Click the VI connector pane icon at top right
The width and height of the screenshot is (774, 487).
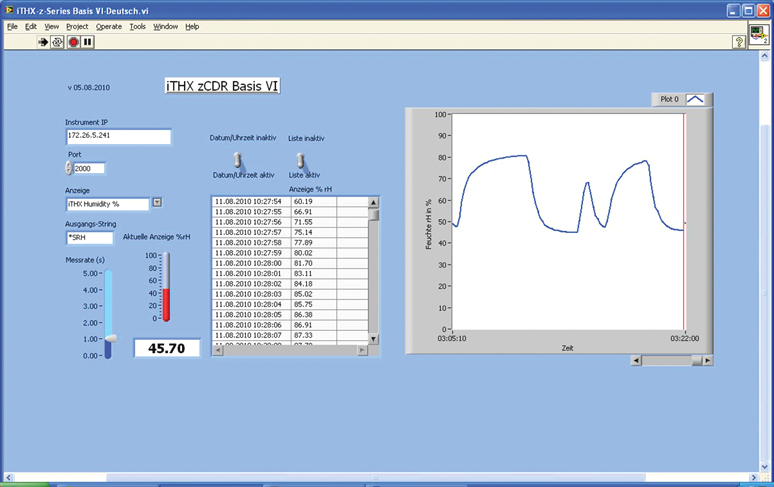[758, 35]
